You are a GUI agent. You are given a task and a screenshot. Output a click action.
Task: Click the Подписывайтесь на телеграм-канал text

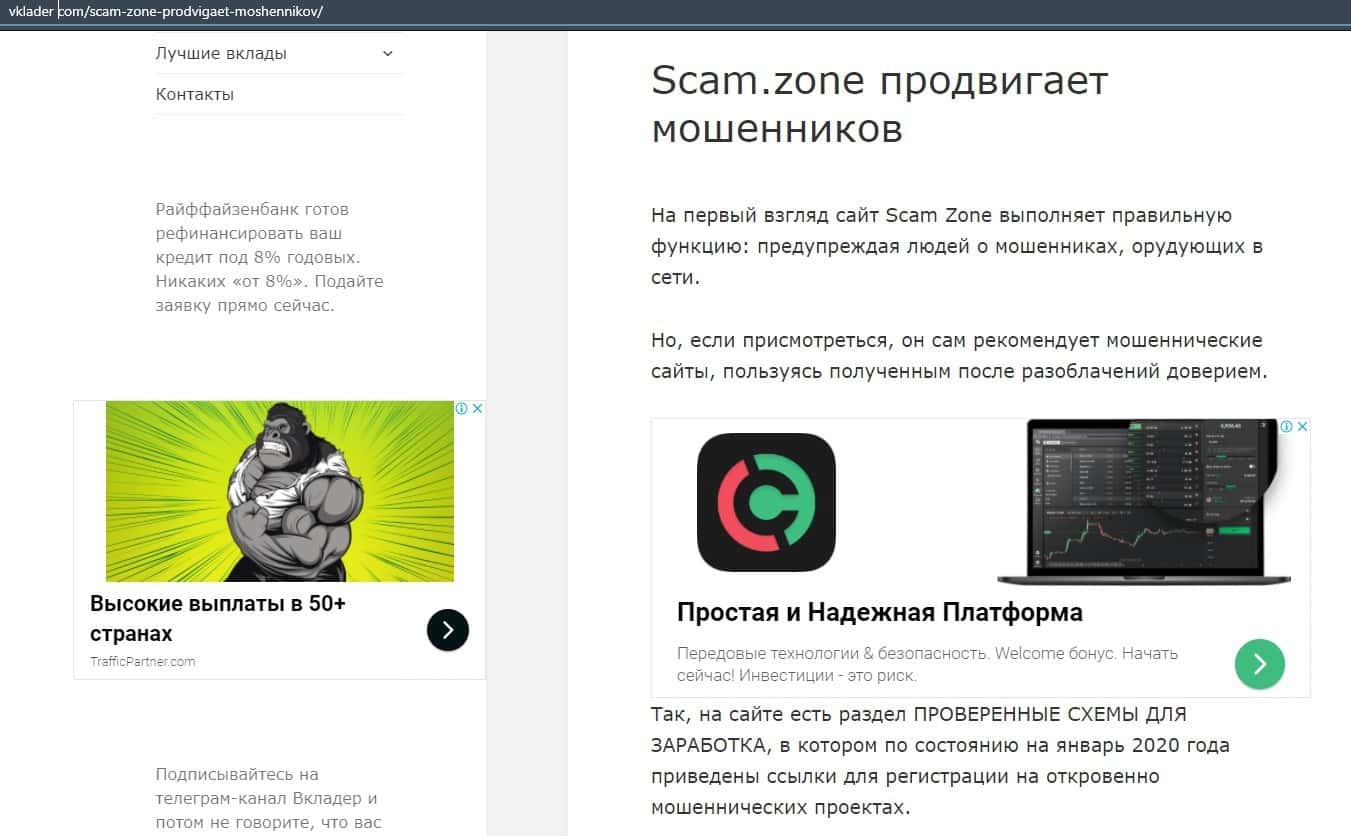[267, 799]
